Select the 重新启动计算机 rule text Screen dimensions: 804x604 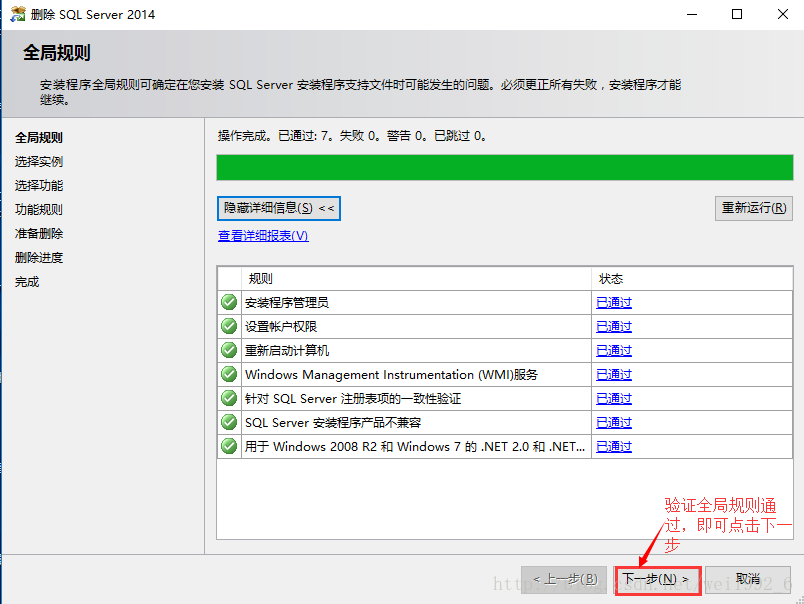click(x=287, y=351)
